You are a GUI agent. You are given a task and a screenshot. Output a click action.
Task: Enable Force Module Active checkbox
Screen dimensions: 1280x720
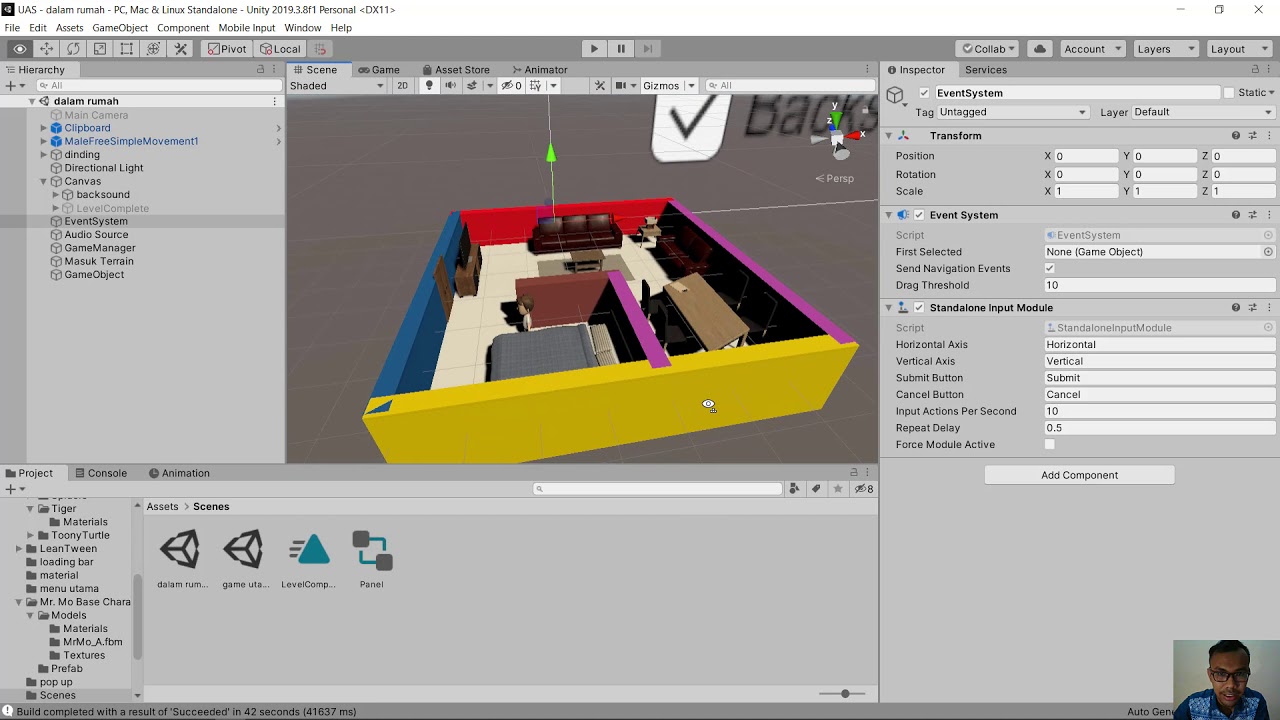click(x=1050, y=445)
